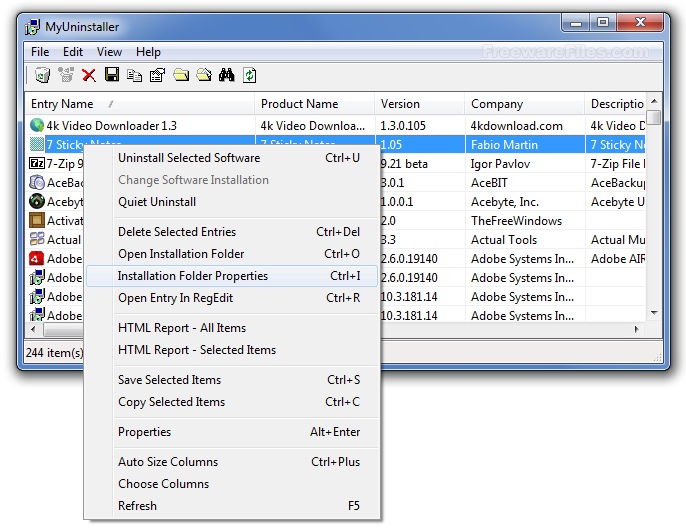Sort by Description column header
The image size is (686, 528).
tap(616, 104)
